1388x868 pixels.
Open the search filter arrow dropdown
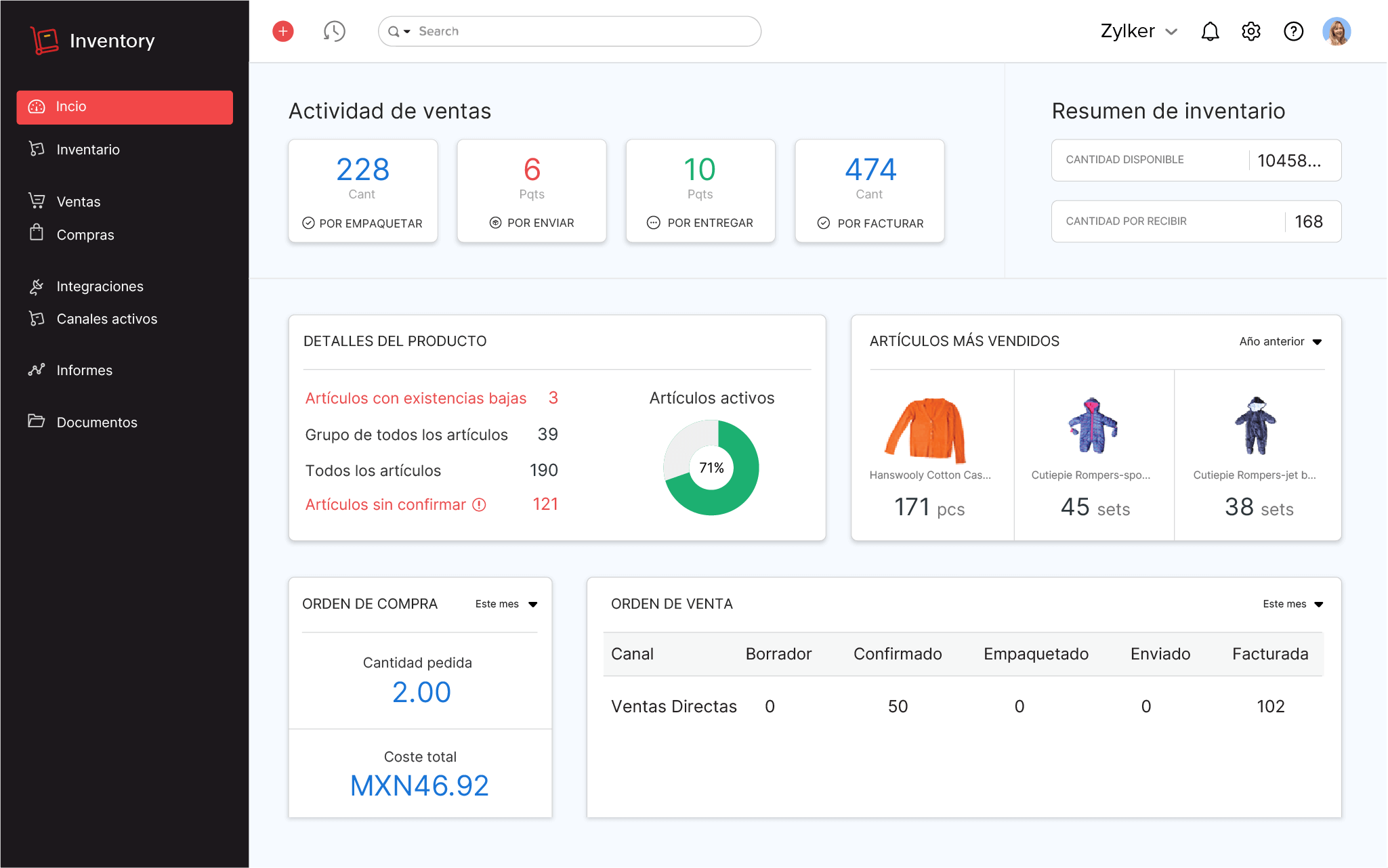[x=407, y=31]
